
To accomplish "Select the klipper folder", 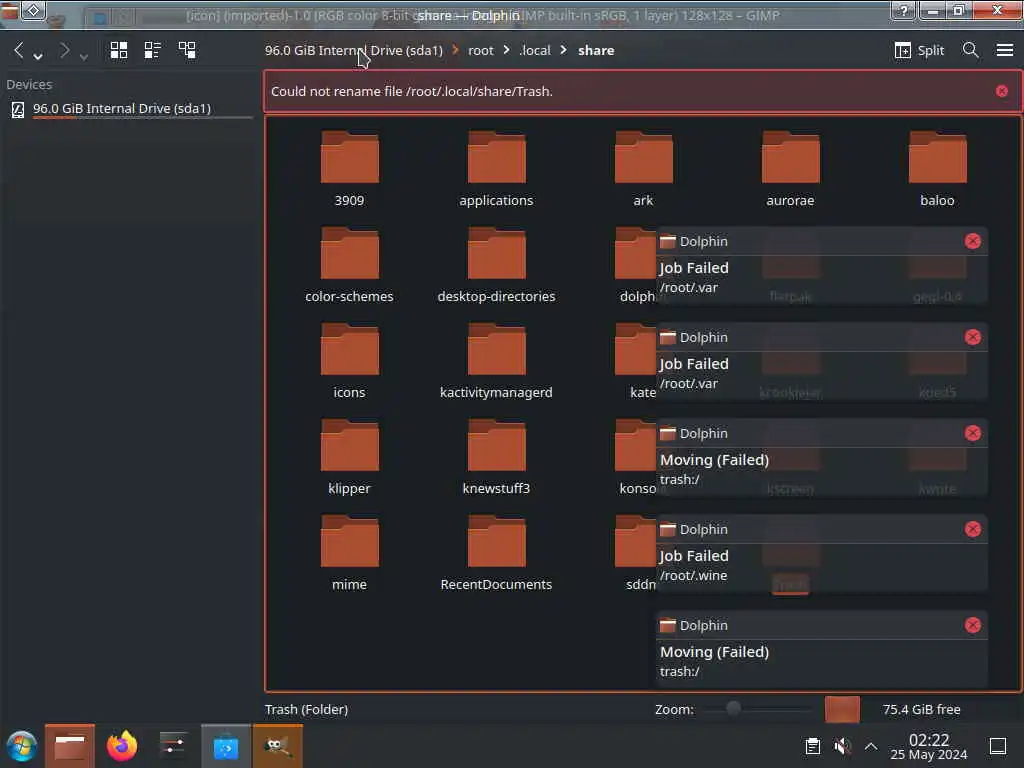I will pyautogui.click(x=349, y=457).
